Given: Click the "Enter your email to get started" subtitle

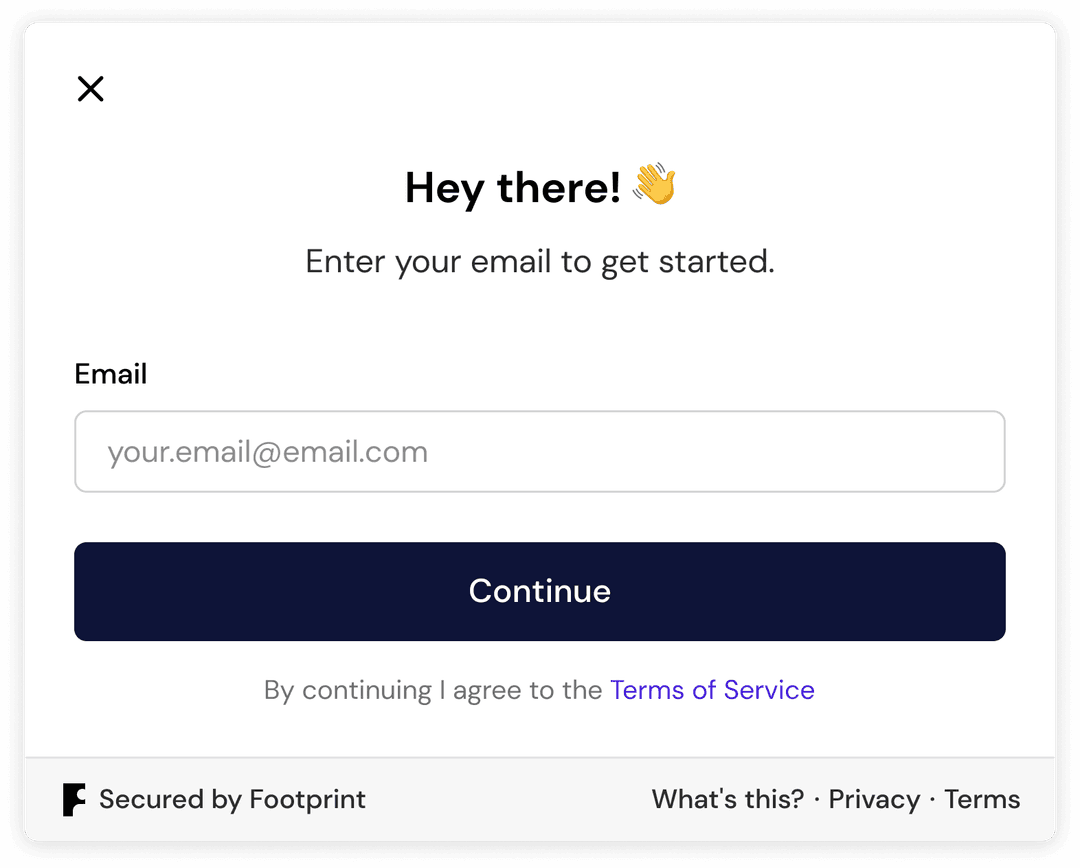Looking at the screenshot, I should 540,262.
